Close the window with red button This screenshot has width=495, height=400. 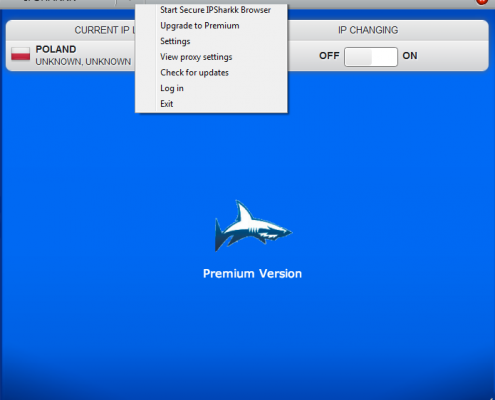click(482, 1)
